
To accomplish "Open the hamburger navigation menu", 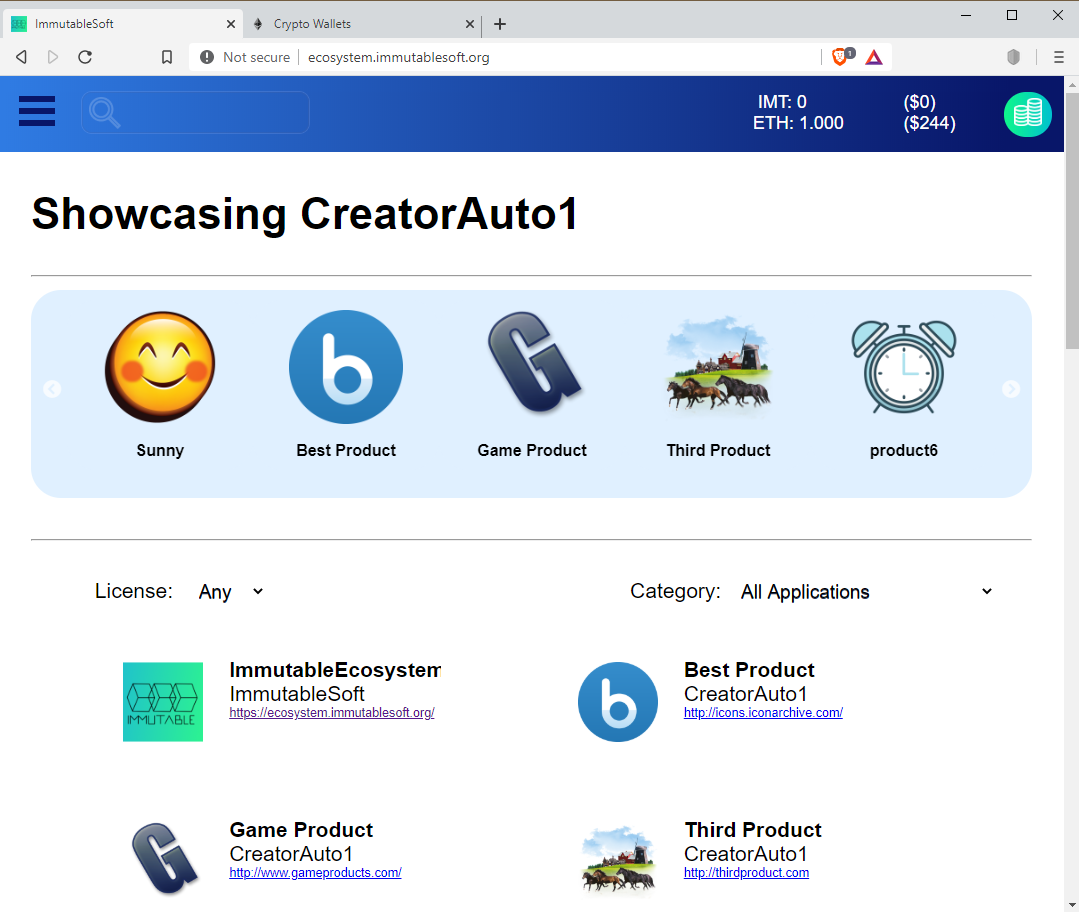I will 37,112.
